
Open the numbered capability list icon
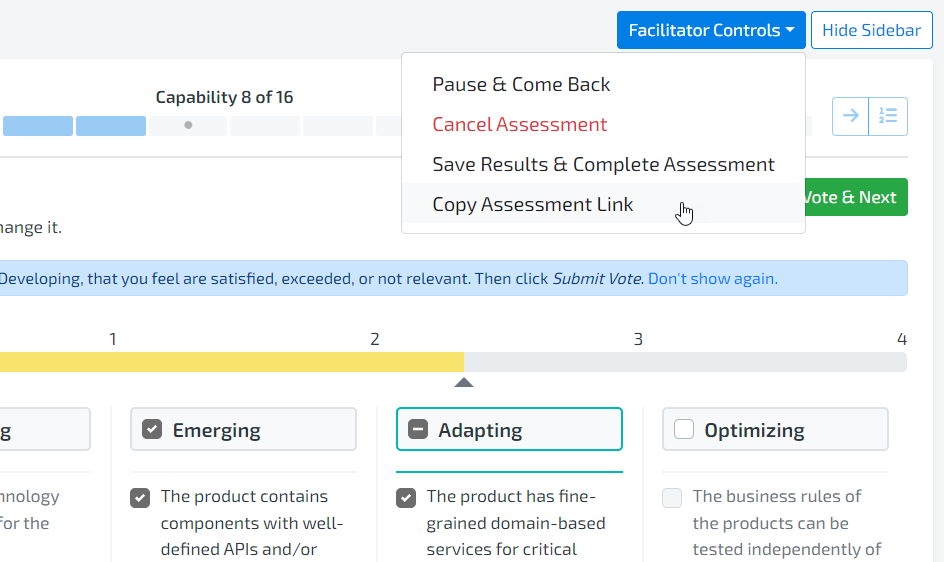888,116
